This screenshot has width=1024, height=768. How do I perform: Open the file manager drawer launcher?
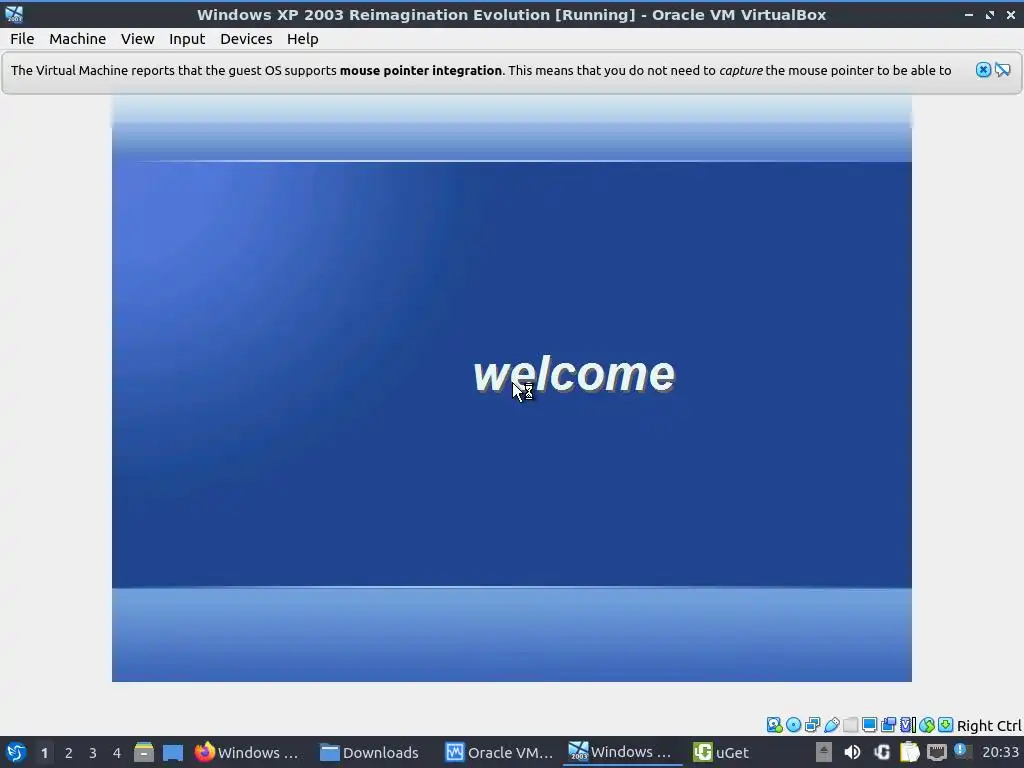pos(144,752)
